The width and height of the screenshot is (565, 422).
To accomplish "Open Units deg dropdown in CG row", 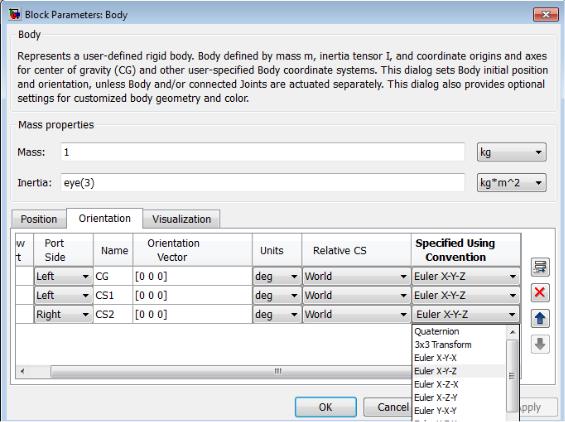I will (x=277, y=276).
